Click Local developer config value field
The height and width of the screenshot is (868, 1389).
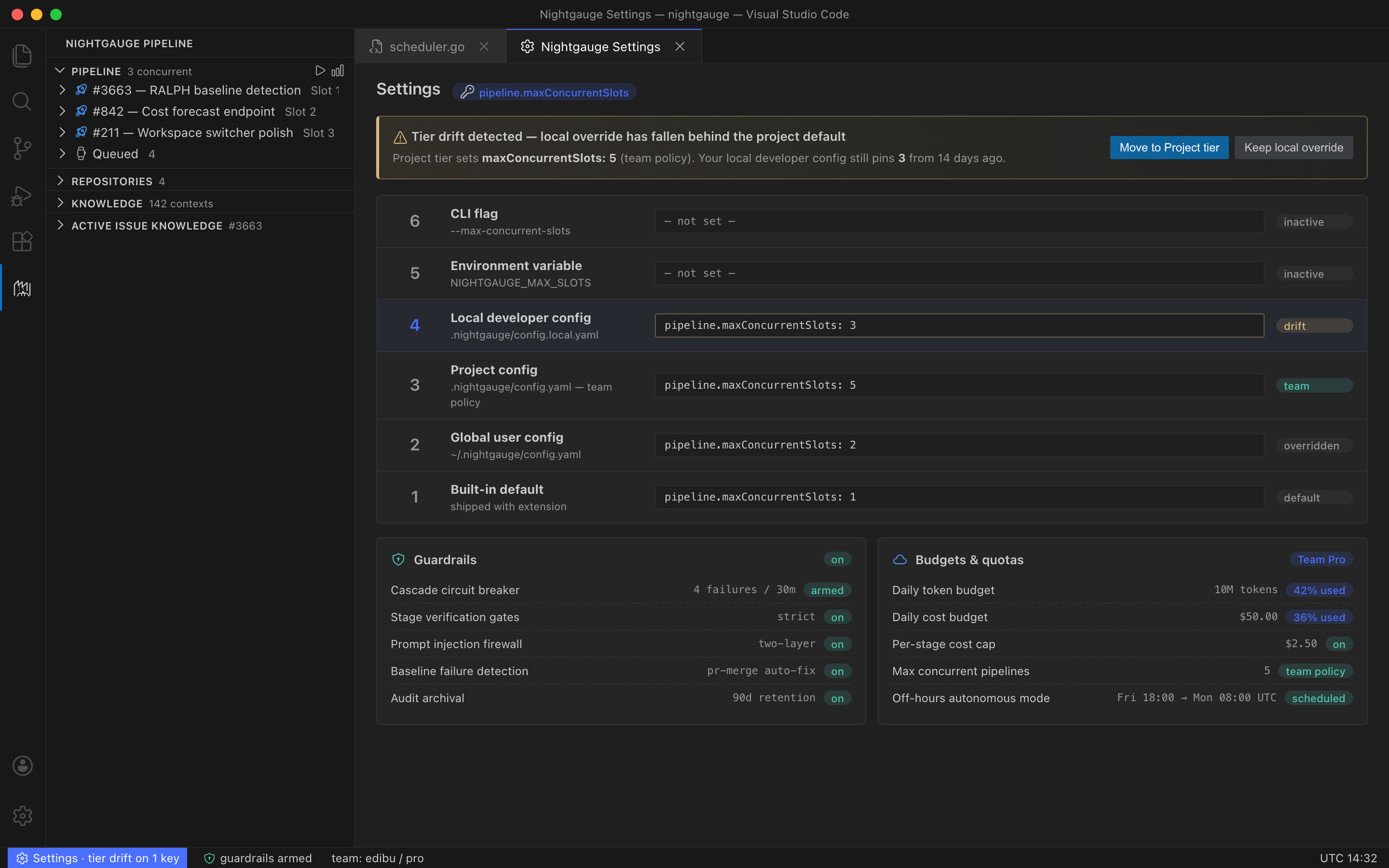click(x=959, y=325)
